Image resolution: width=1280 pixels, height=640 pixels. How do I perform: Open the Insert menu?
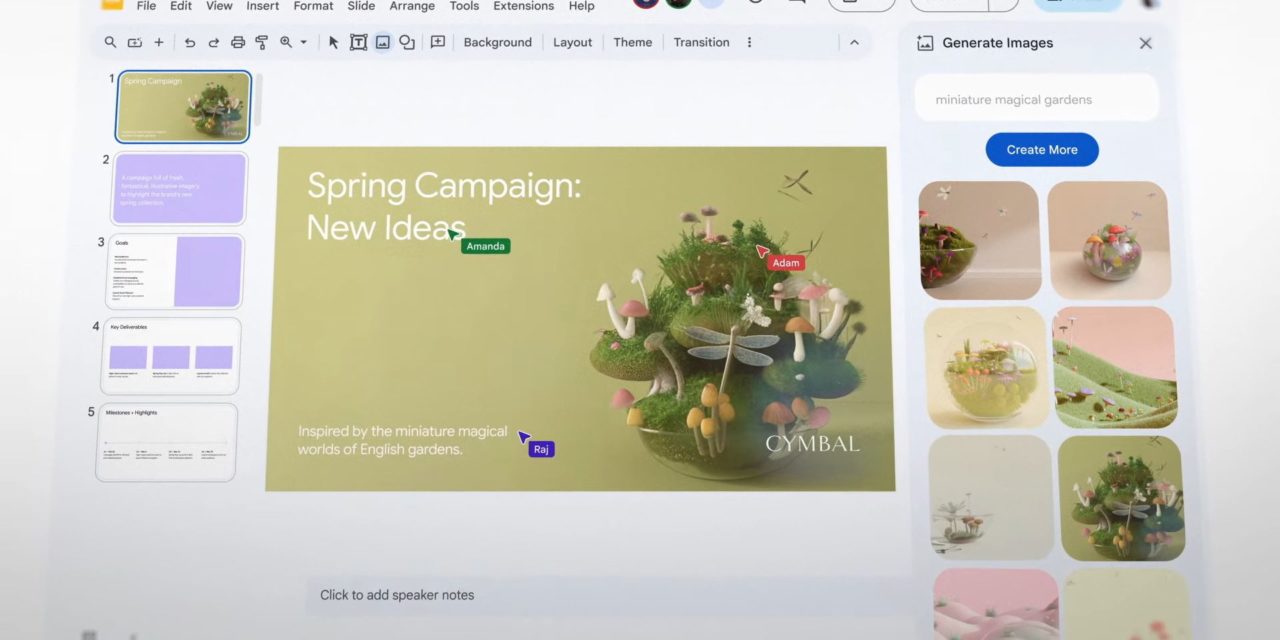[263, 6]
